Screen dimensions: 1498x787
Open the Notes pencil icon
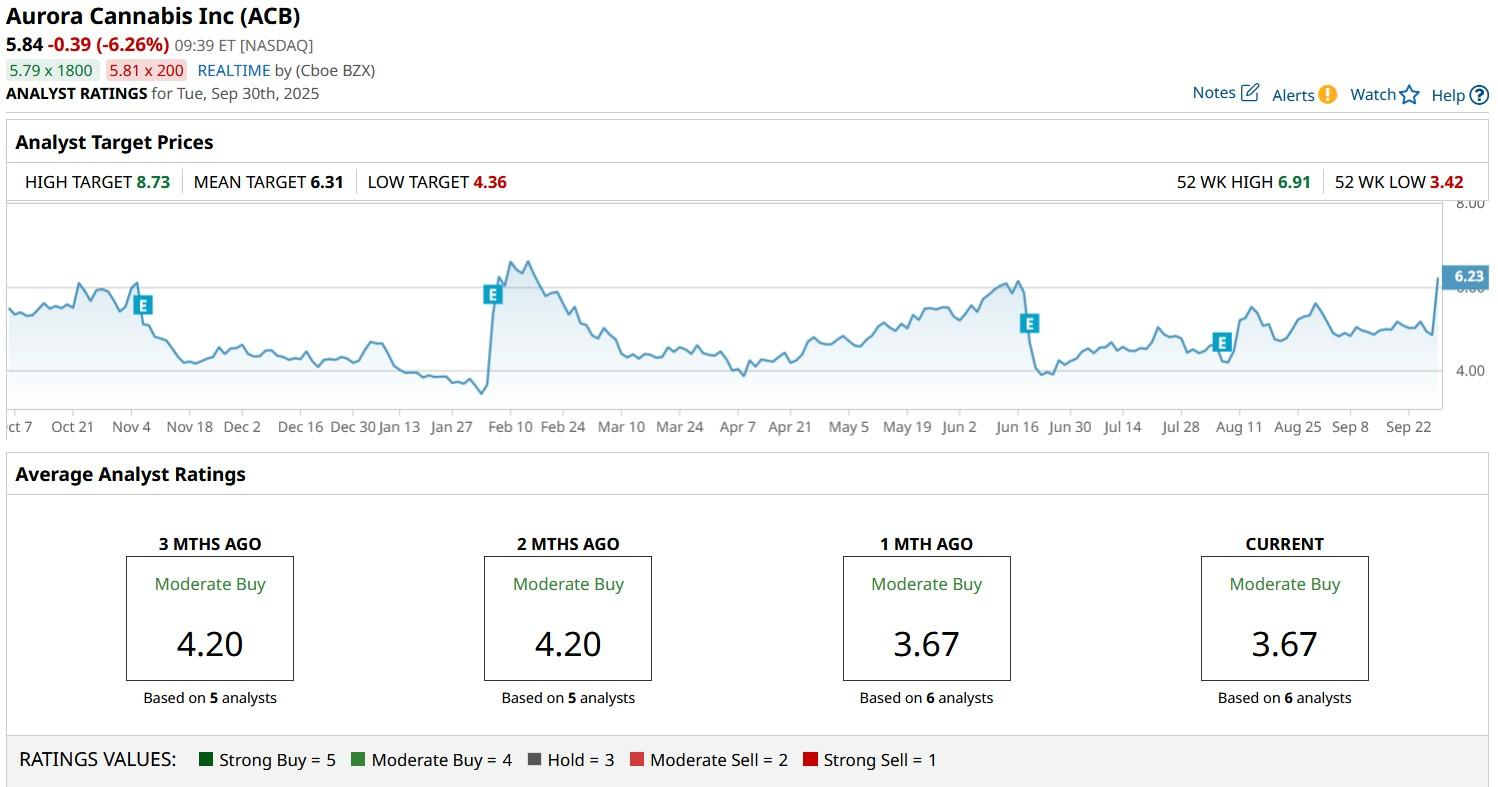(1250, 93)
